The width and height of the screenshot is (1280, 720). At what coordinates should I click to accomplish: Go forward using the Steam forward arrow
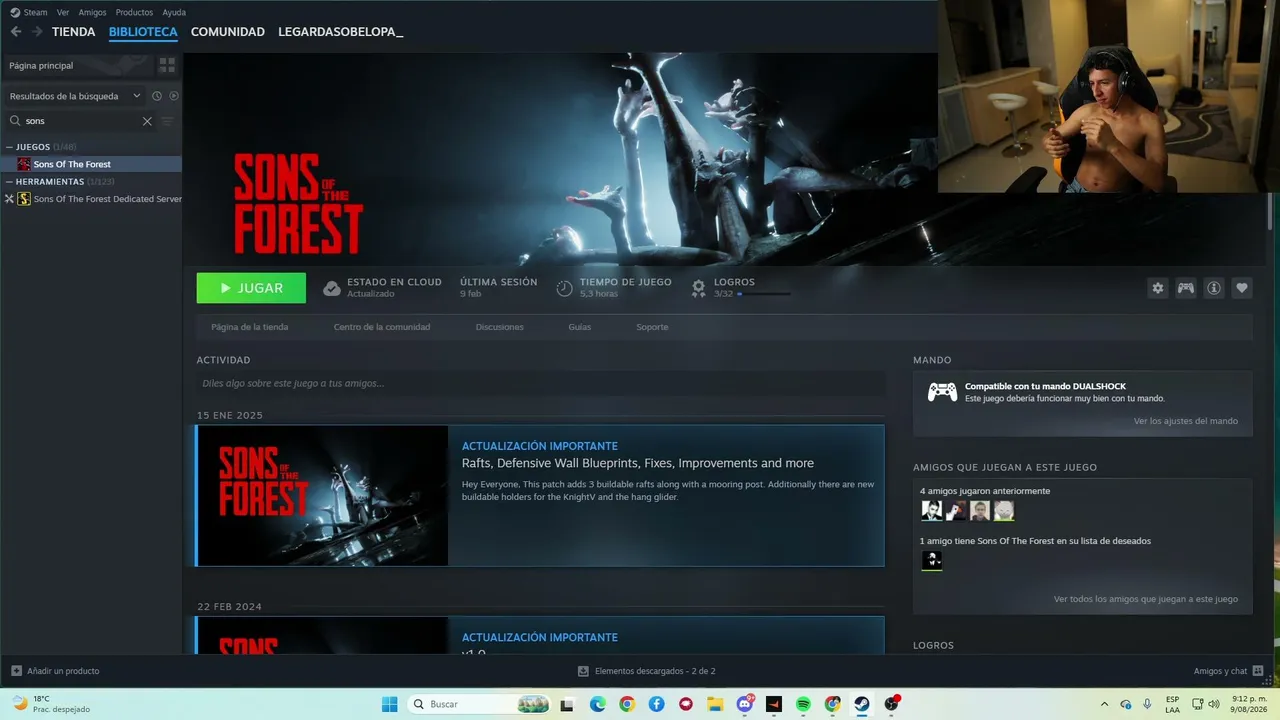tap(37, 32)
